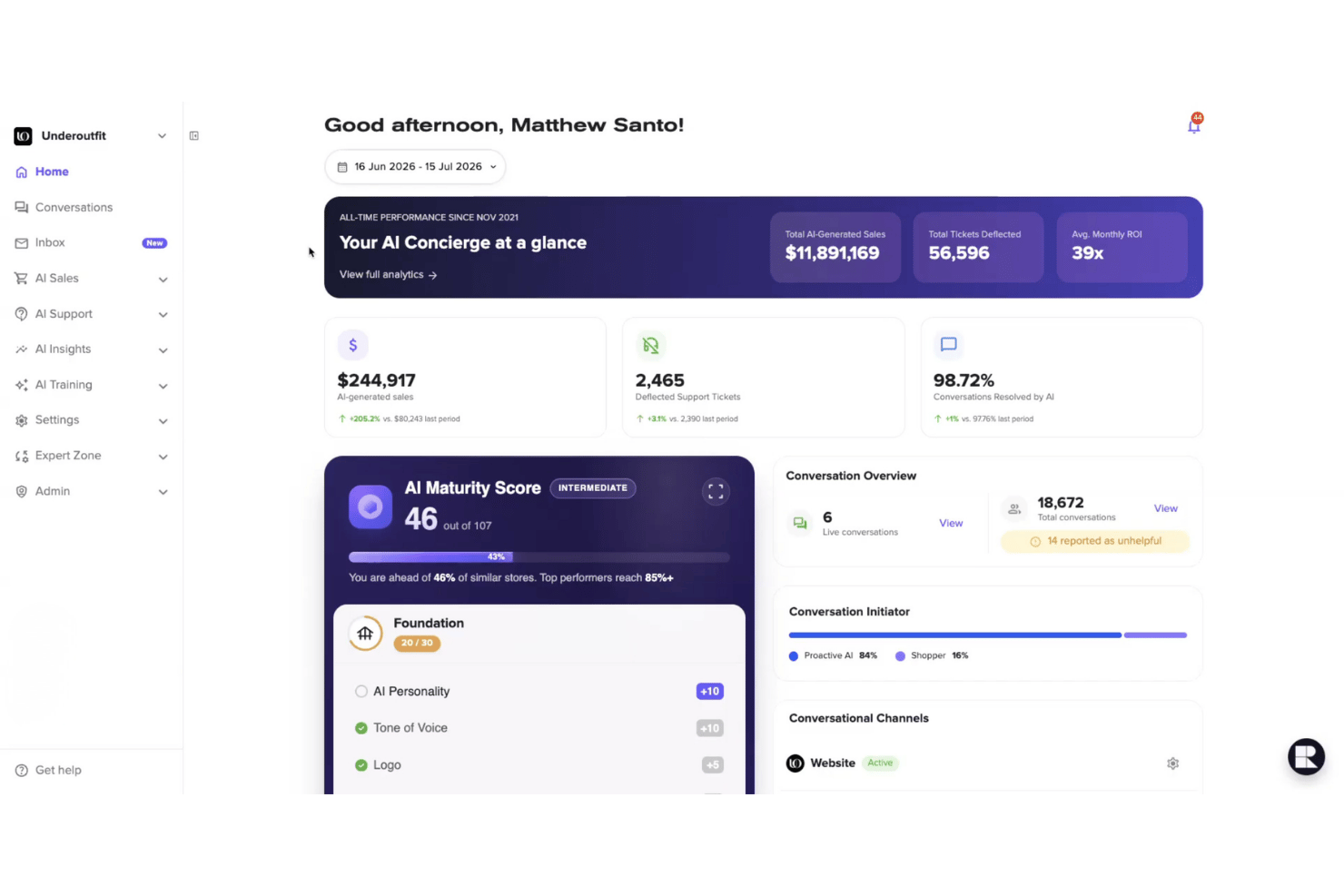The height and width of the screenshot is (896, 1344).
Task: Click the Website channel logo icon
Action: coord(796,763)
